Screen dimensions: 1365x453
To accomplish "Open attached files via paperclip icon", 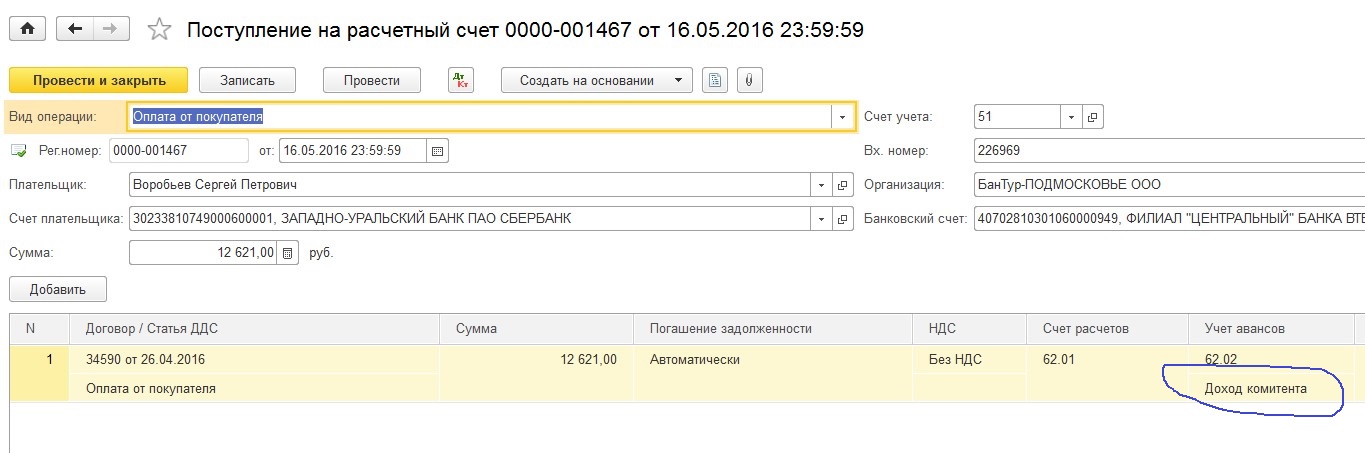I will click(749, 81).
